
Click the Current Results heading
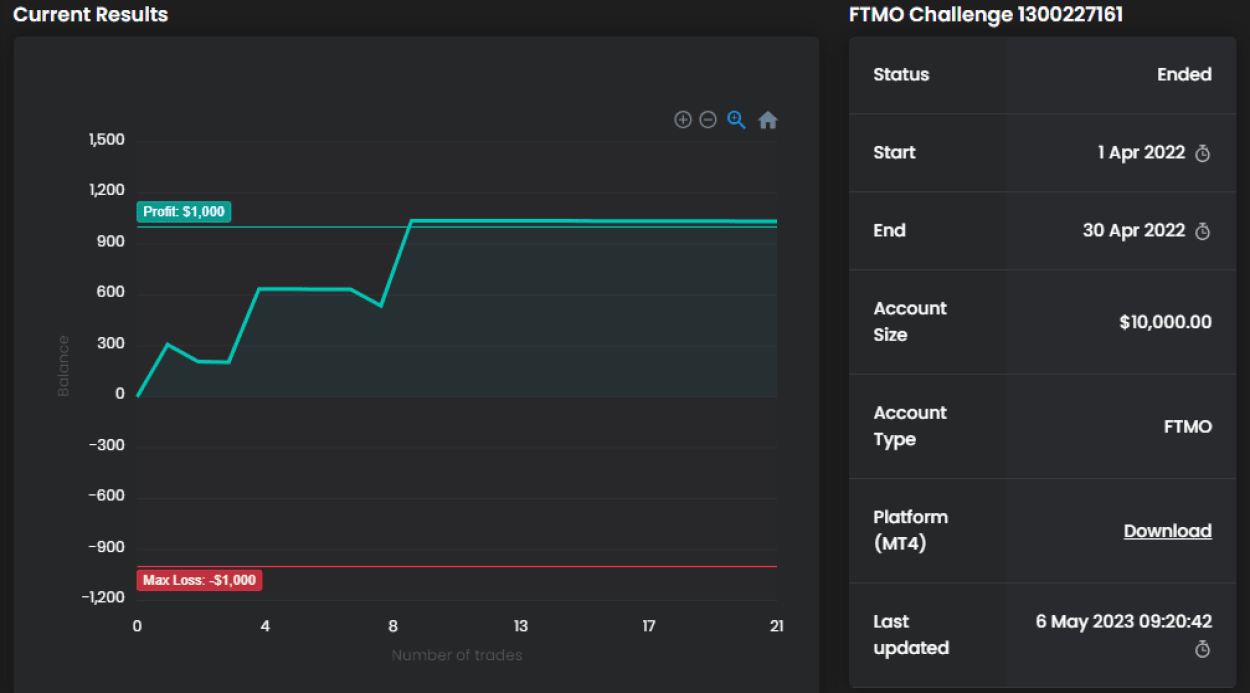tap(91, 15)
